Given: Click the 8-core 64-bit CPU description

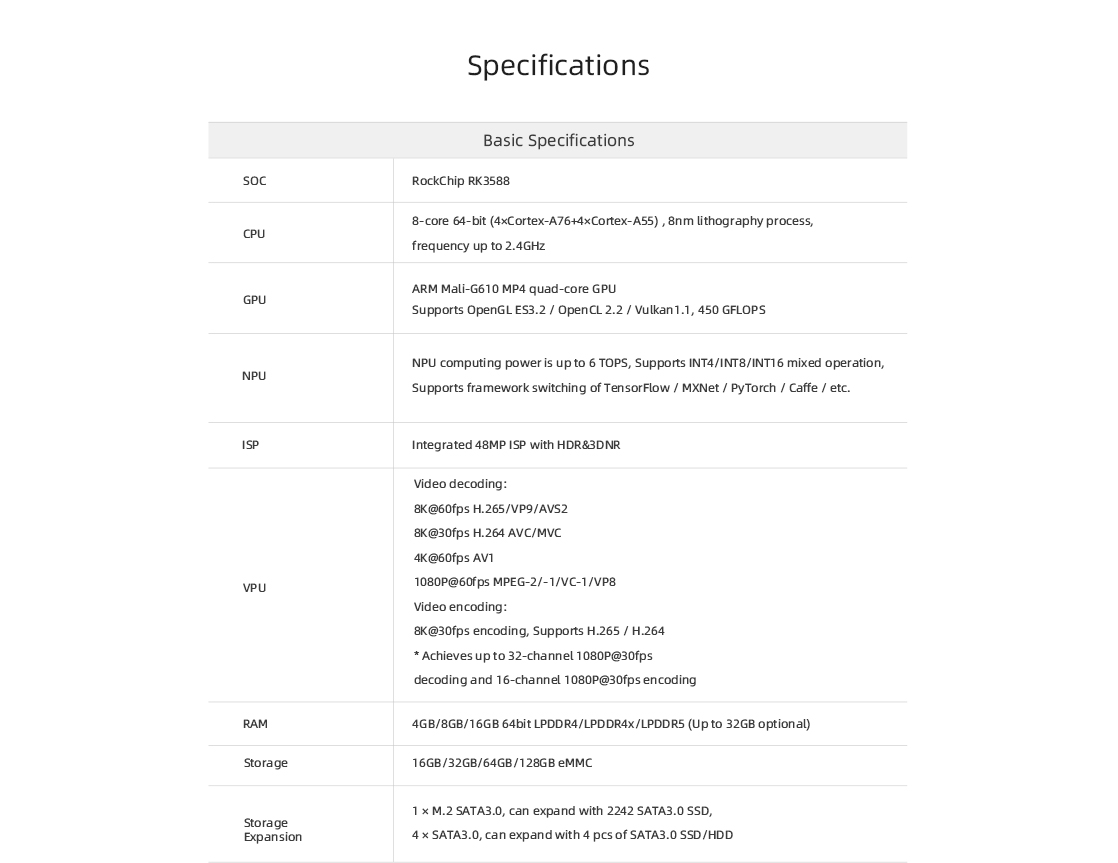Looking at the screenshot, I should coord(612,233).
